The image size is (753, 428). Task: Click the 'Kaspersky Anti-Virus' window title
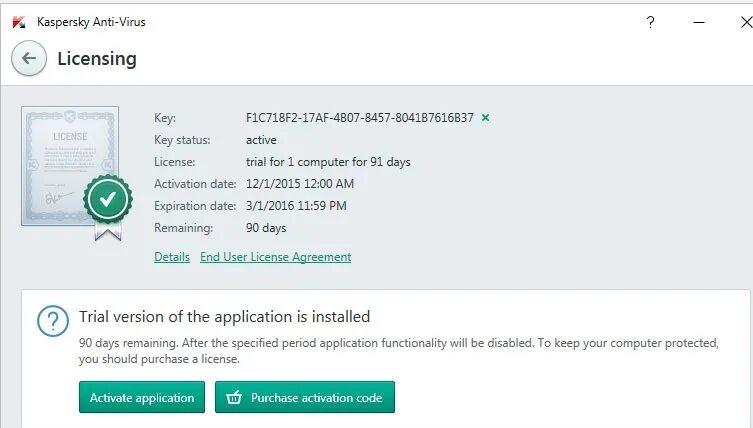pyautogui.click(x=91, y=22)
